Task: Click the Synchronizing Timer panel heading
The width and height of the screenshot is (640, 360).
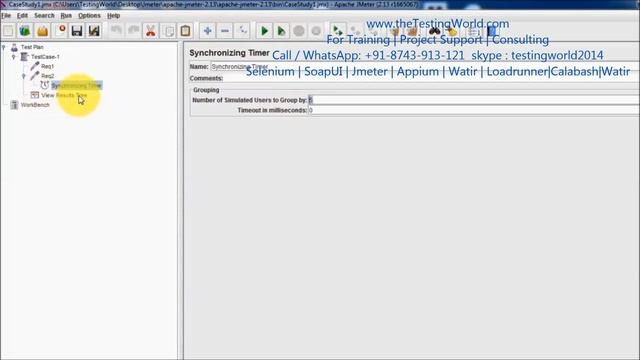Action: click(229, 53)
